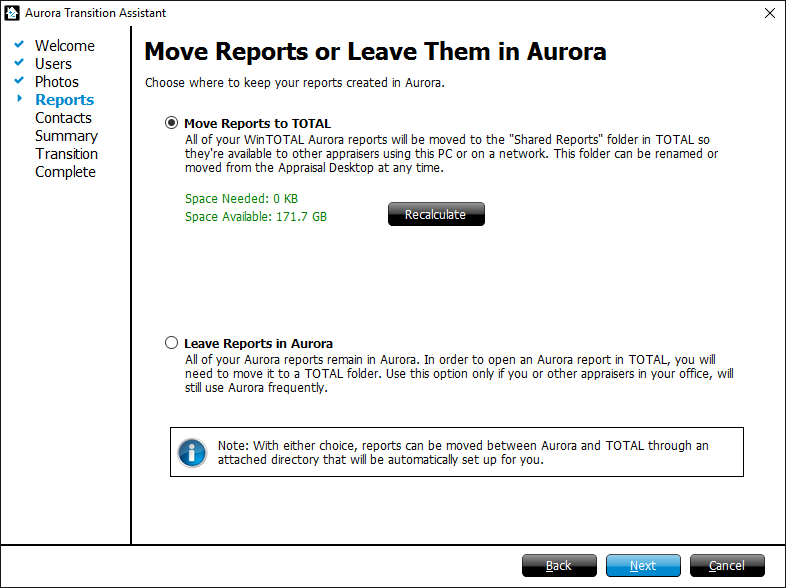This screenshot has width=786, height=588.
Task: Click the blue arrow beside Reports
Action: tap(19, 99)
